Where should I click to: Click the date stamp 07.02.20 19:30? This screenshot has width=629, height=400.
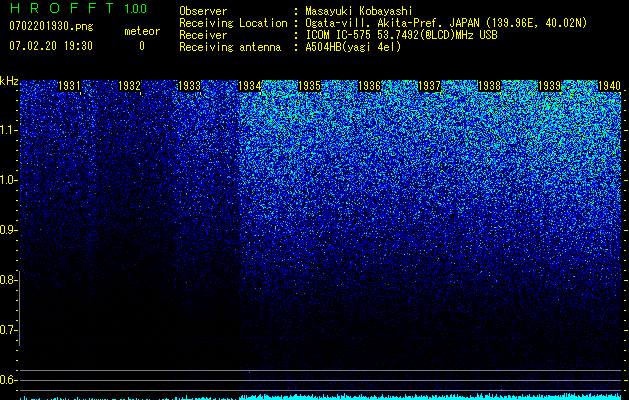click(x=51, y=46)
